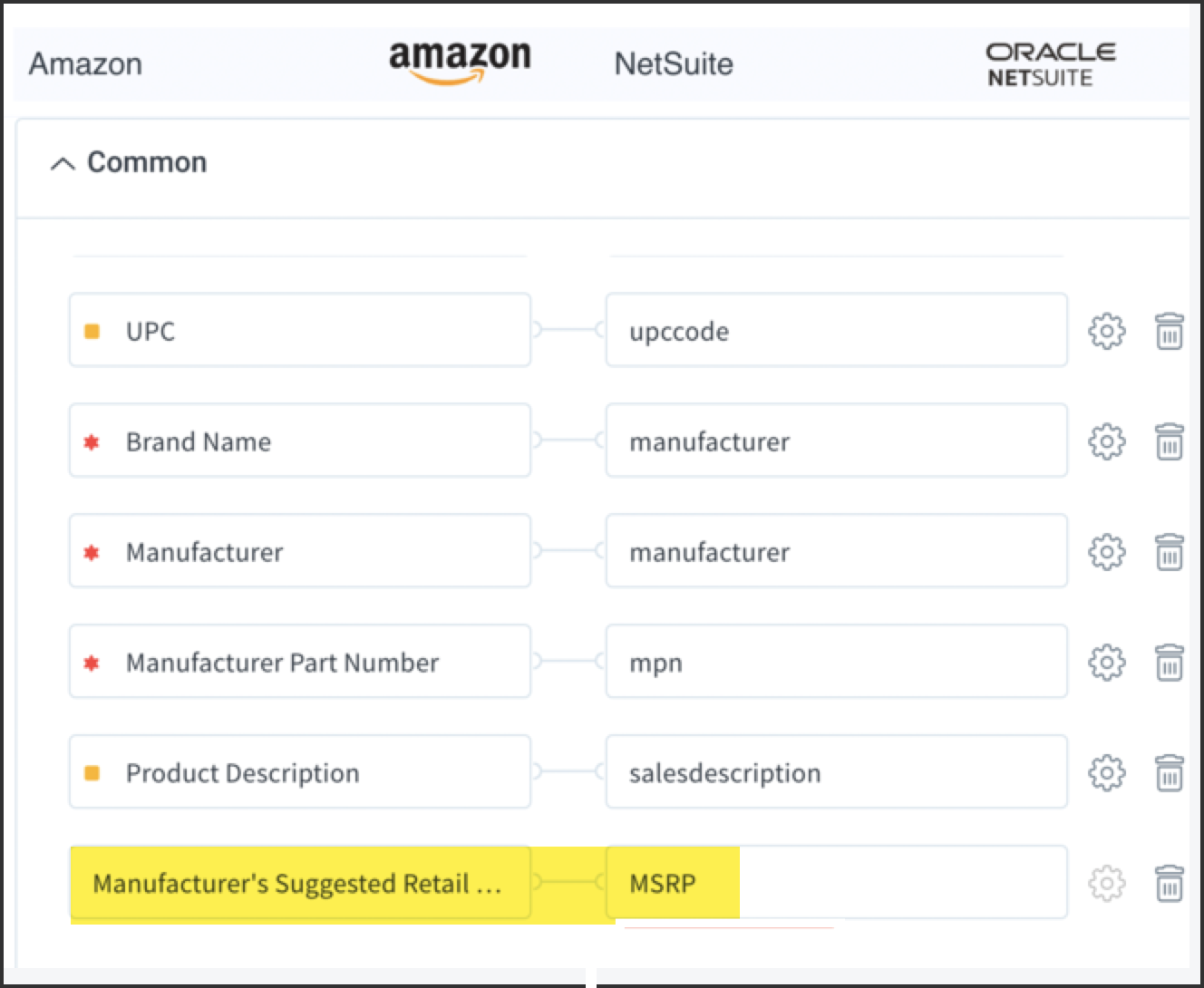Delete the MSRP mapping row
The image size is (1204, 988).
pyautogui.click(x=1169, y=884)
